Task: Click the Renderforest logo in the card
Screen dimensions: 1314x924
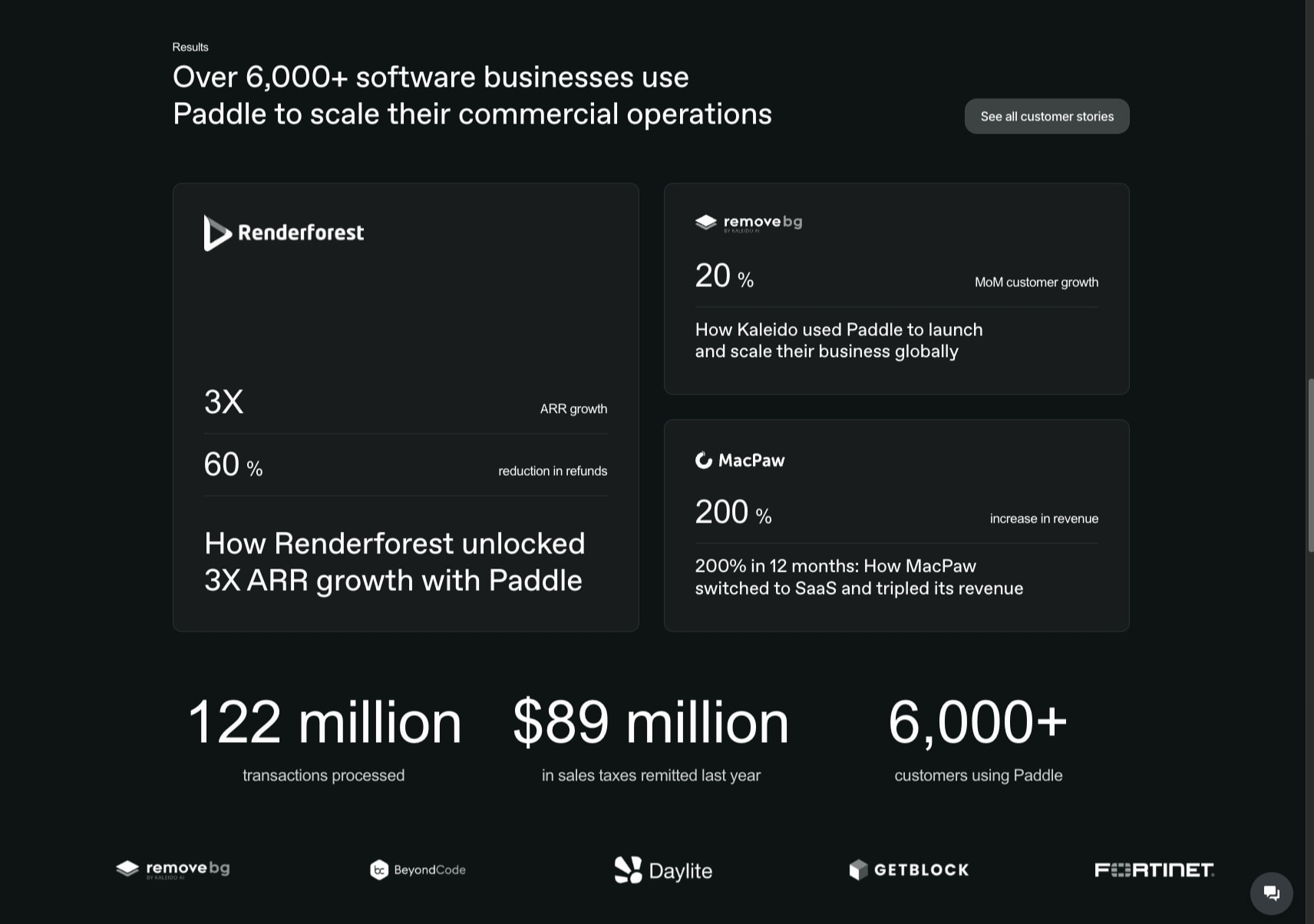Action: pyautogui.click(x=284, y=233)
